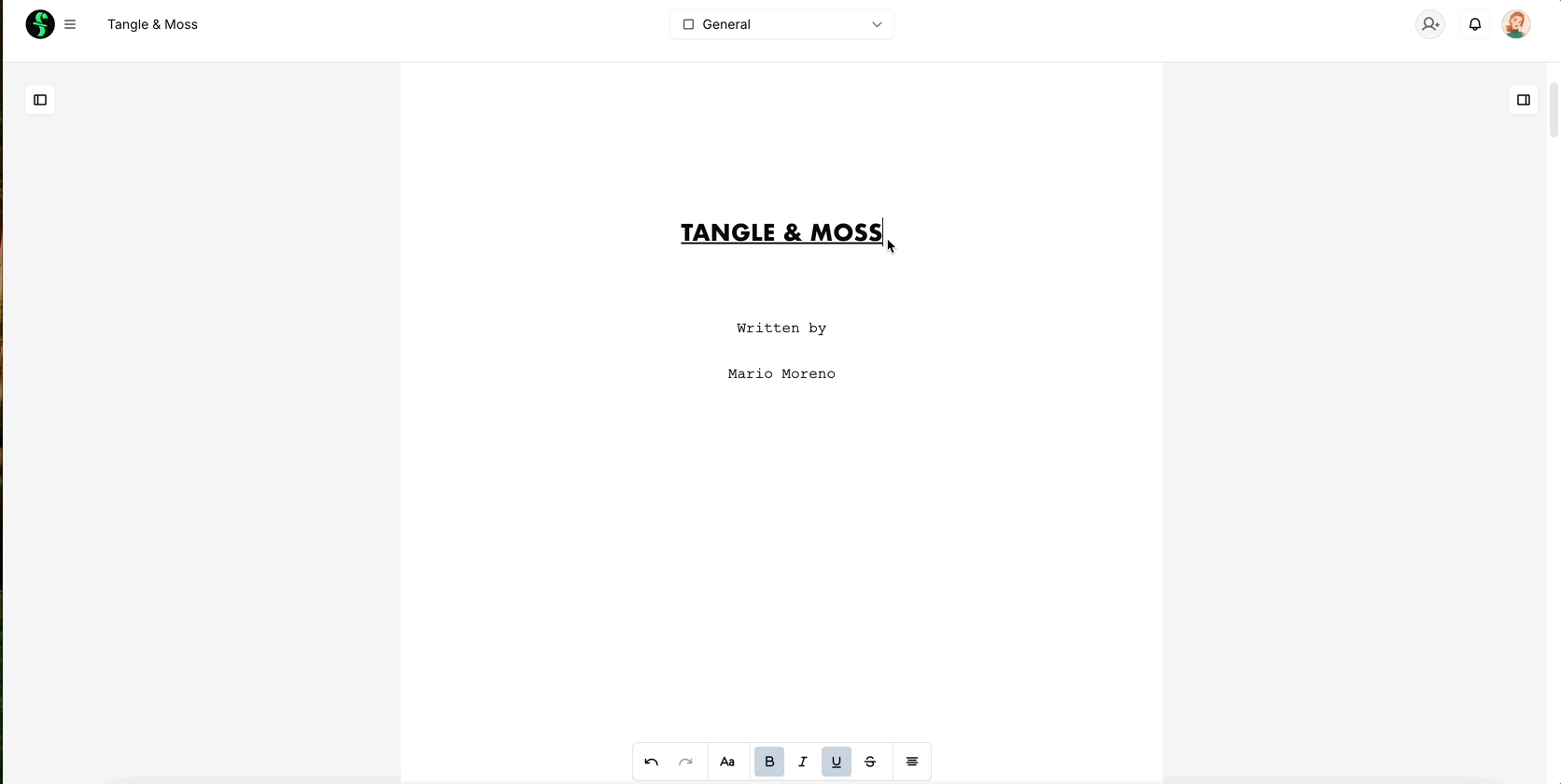Enable strikethrough formatting
Viewport: 1561px width, 784px height.
click(x=870, y=762)
